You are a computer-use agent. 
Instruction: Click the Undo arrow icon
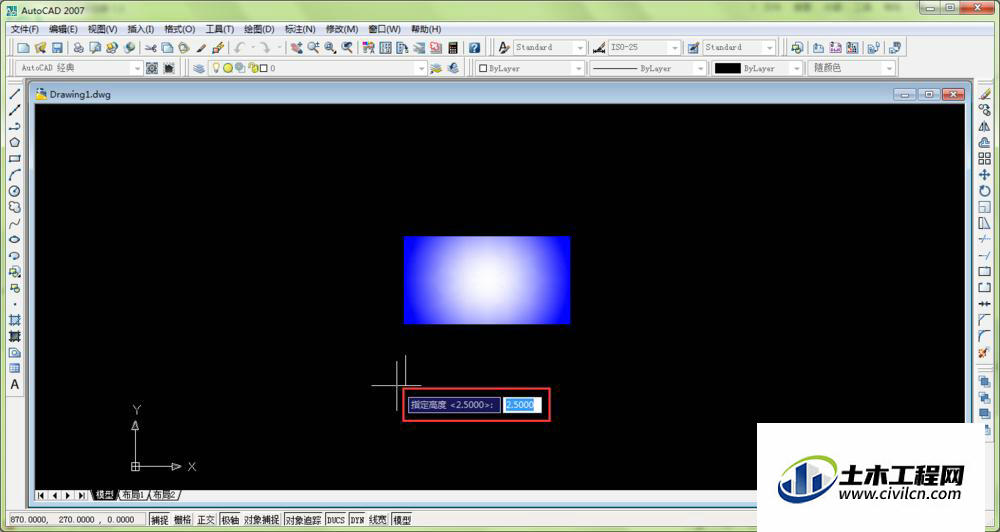click(239, 48)
